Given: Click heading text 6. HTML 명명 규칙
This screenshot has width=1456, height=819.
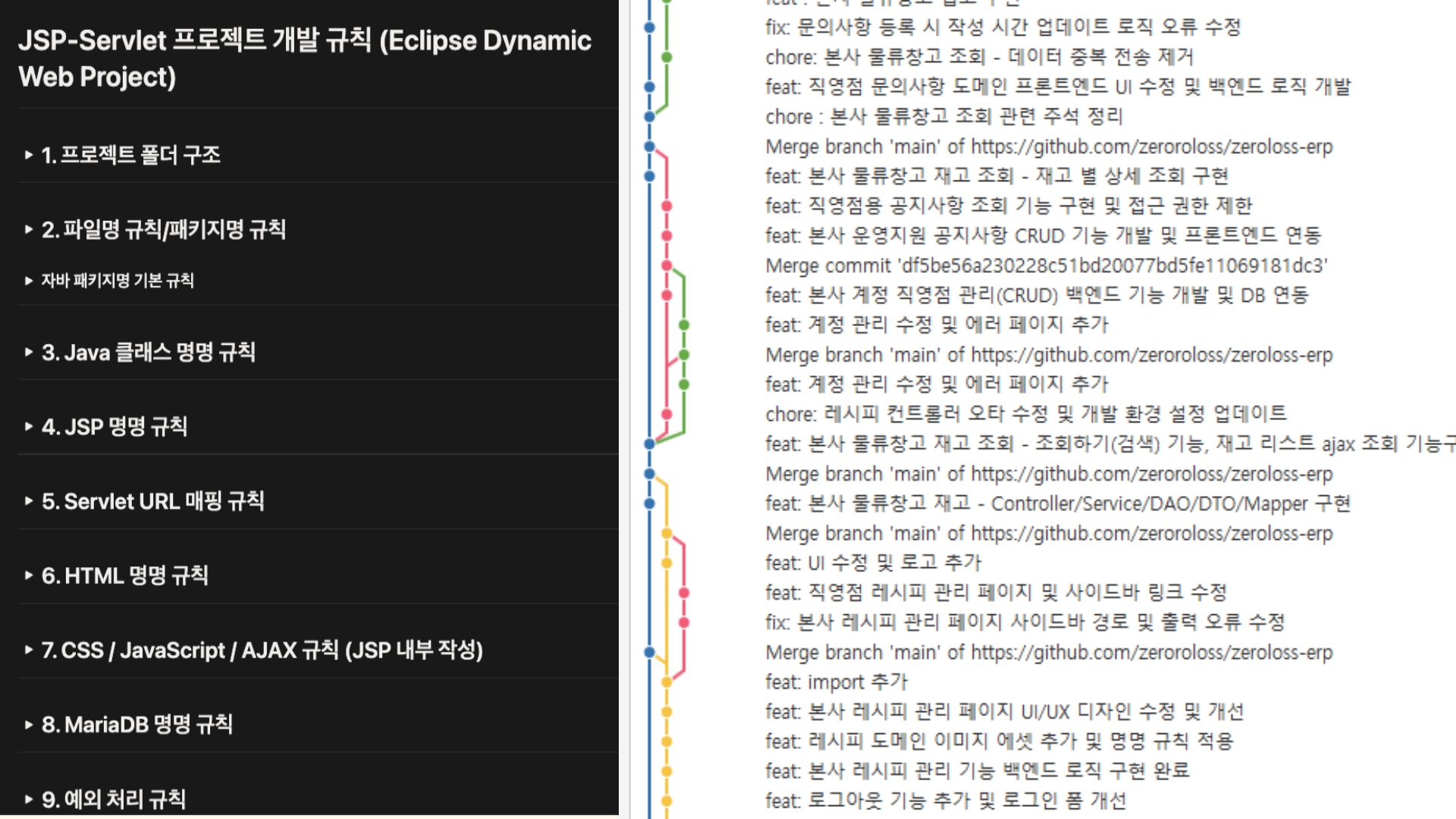Looking at the screenshot, I should point(125,576).
